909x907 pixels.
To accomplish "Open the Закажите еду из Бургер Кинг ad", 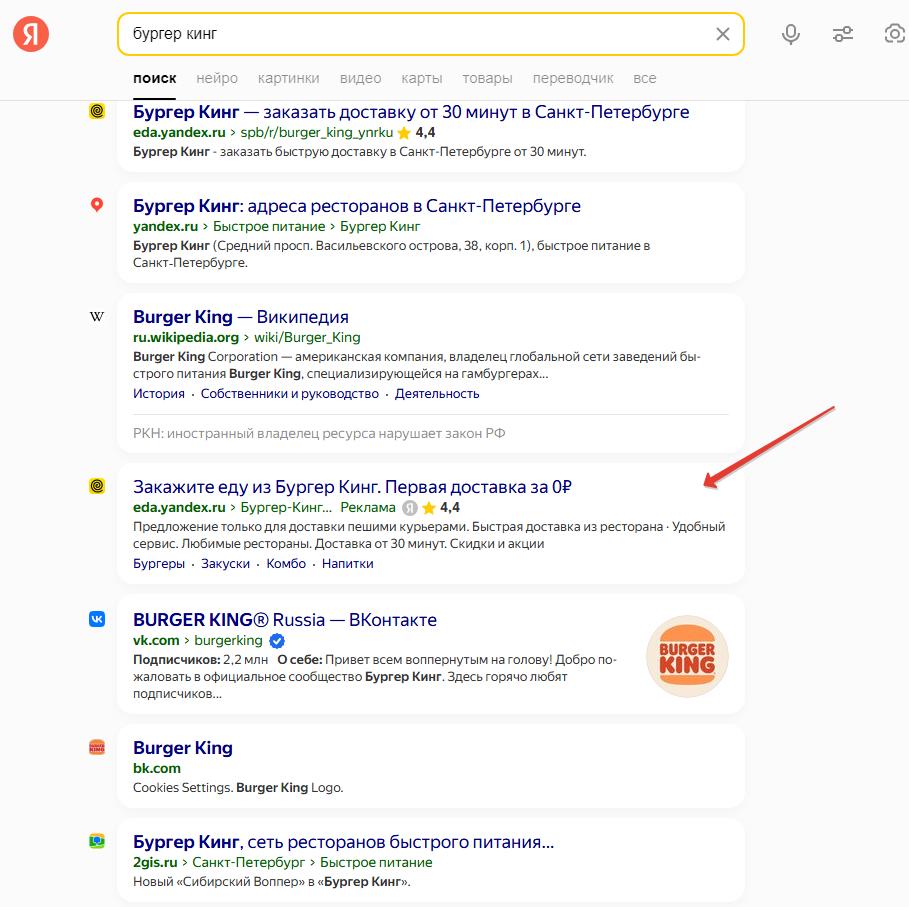I will coord(352,487).
